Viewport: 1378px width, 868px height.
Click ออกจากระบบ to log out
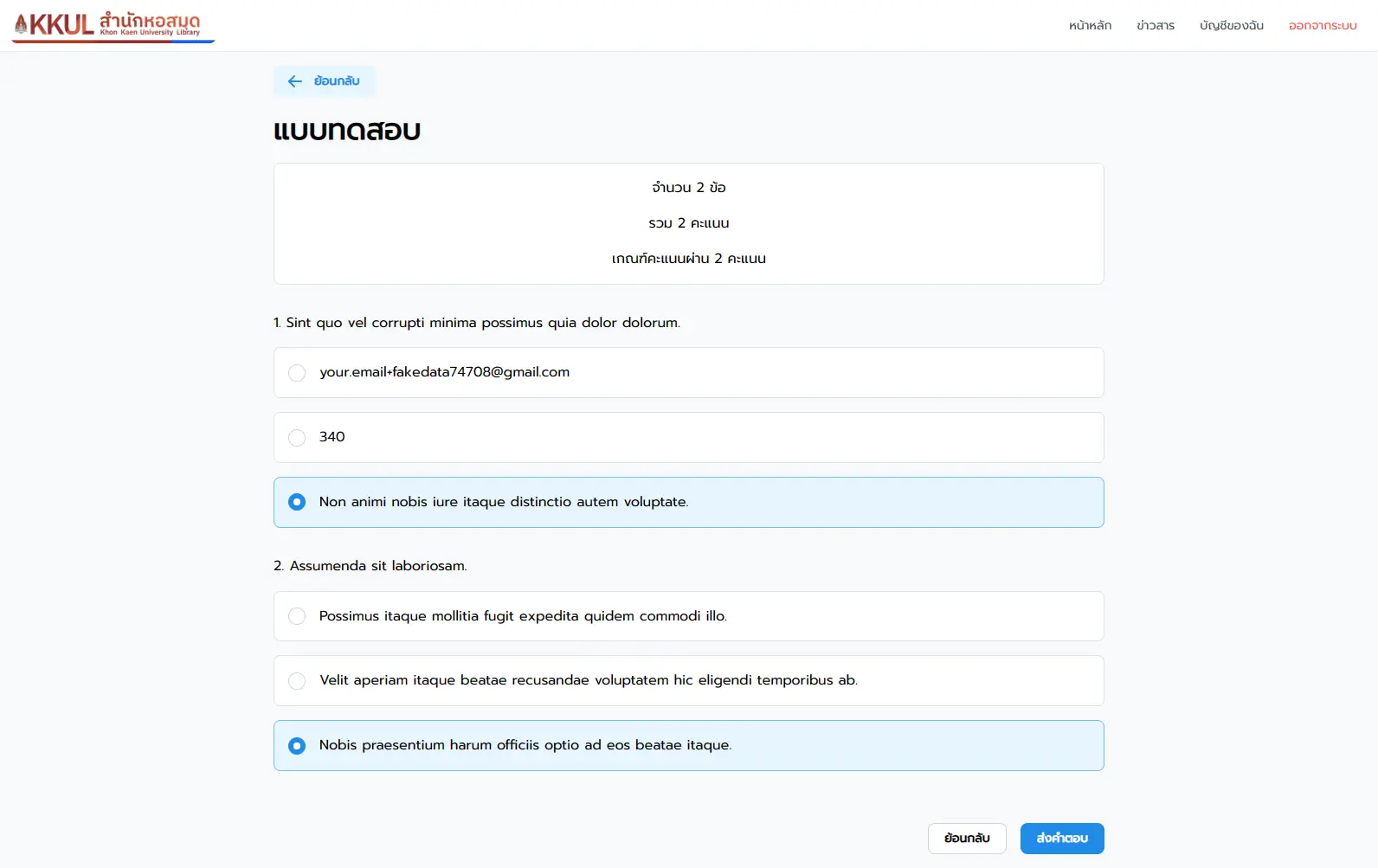click(1323, 26)
